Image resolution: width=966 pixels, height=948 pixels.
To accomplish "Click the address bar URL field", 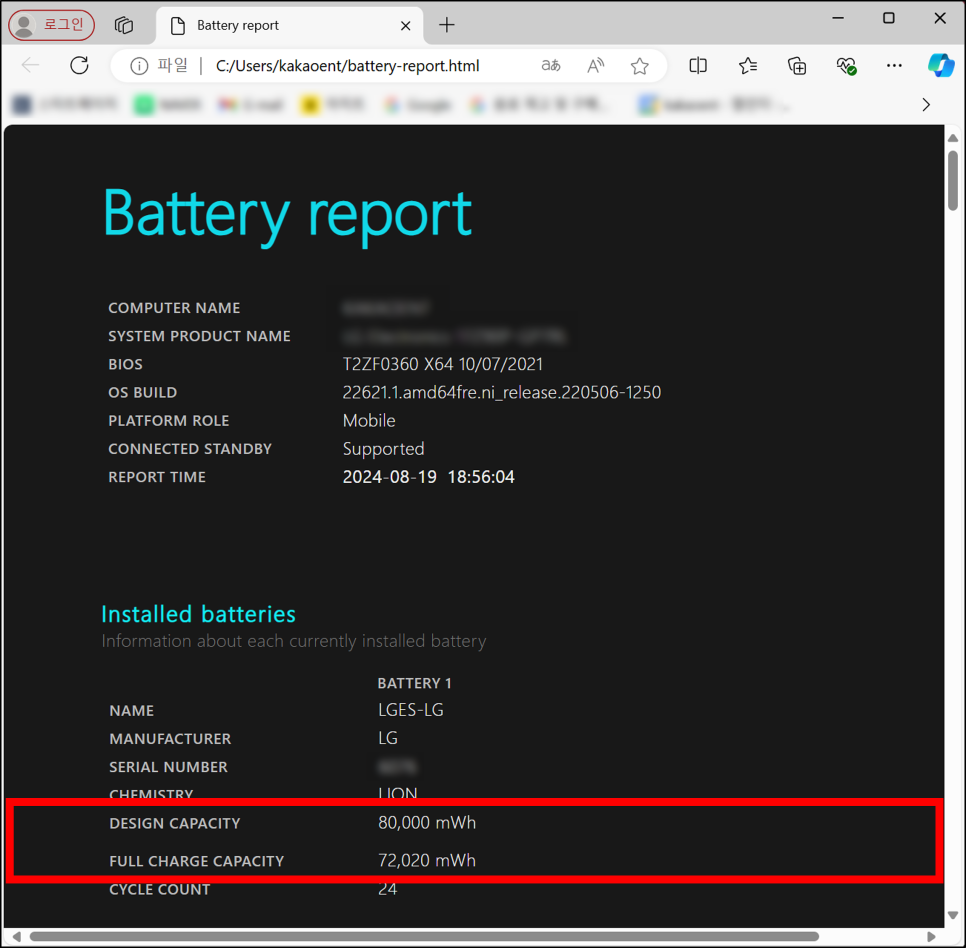I will [347, 66].
